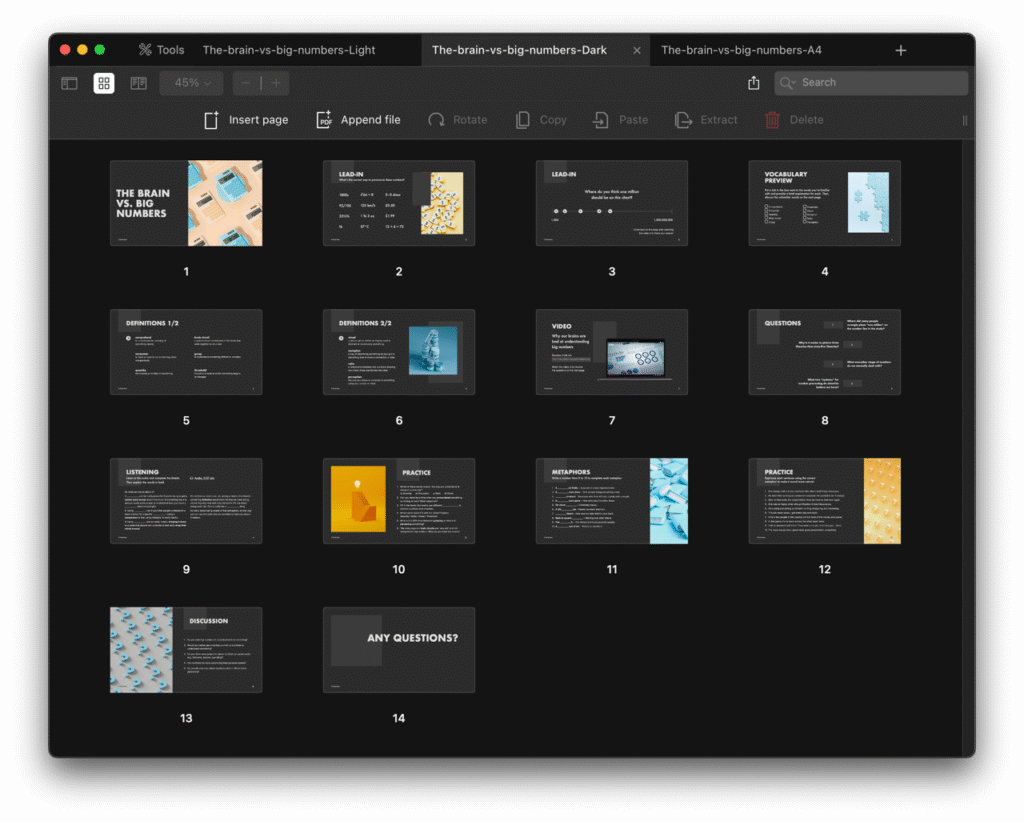Click the Rotate icon in toolbar
1024x822 pixels.
[x=437, y=120]
